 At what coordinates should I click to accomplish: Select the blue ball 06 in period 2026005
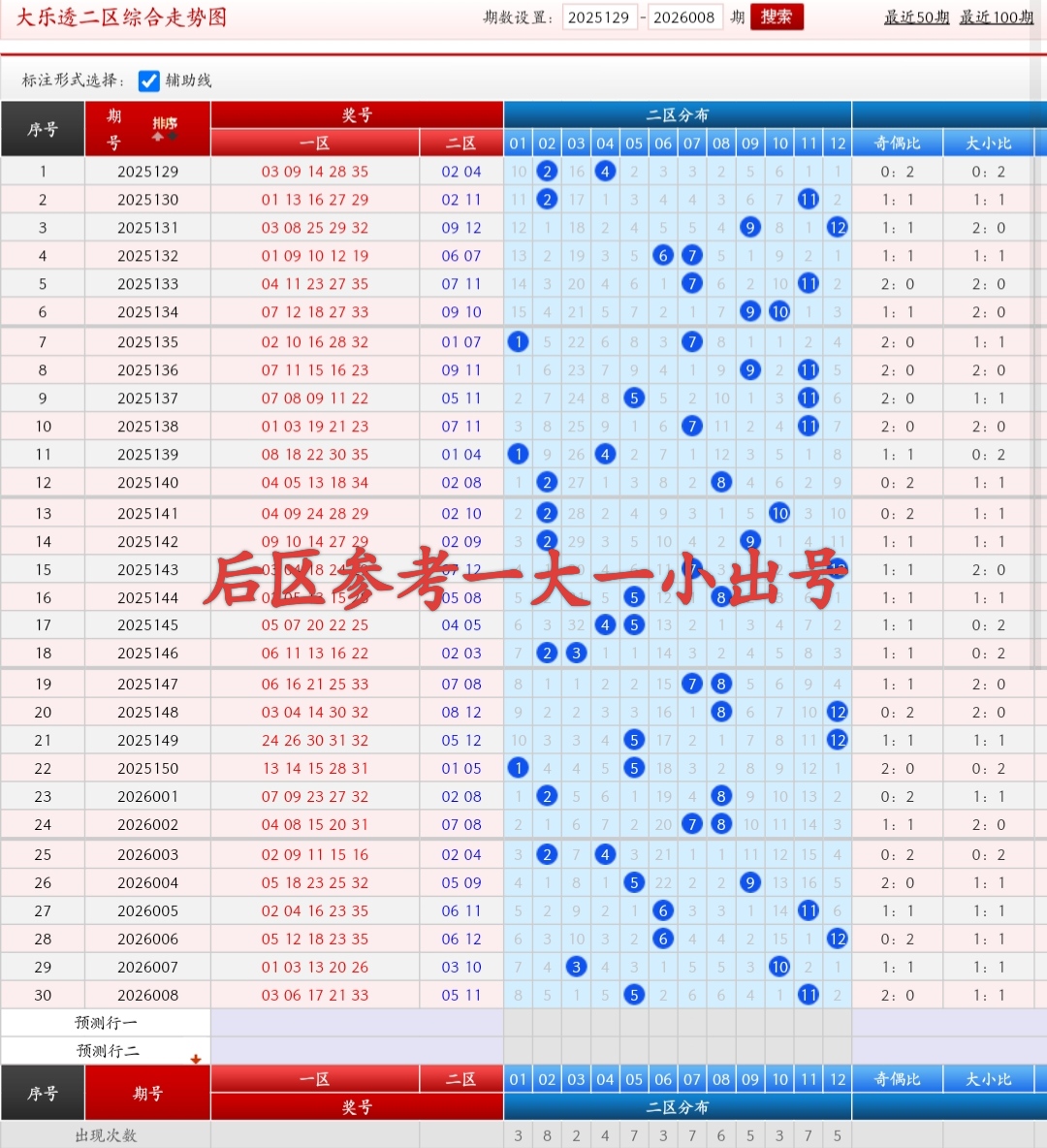pos(663,910)
